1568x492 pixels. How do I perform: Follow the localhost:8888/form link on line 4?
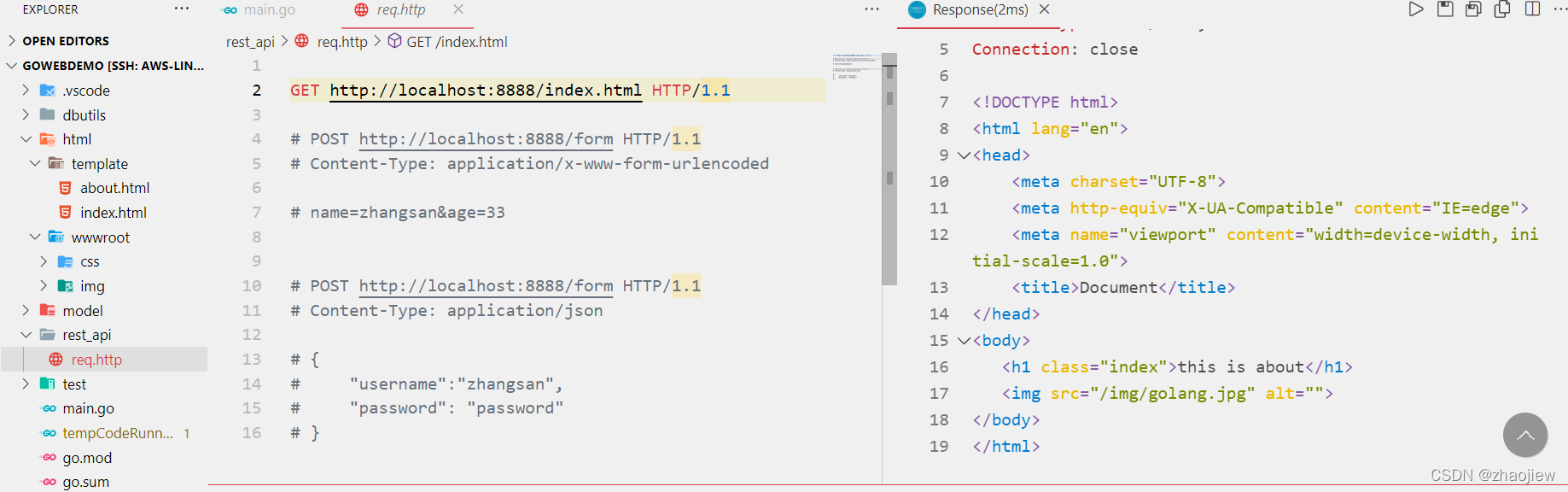(486, 139)
